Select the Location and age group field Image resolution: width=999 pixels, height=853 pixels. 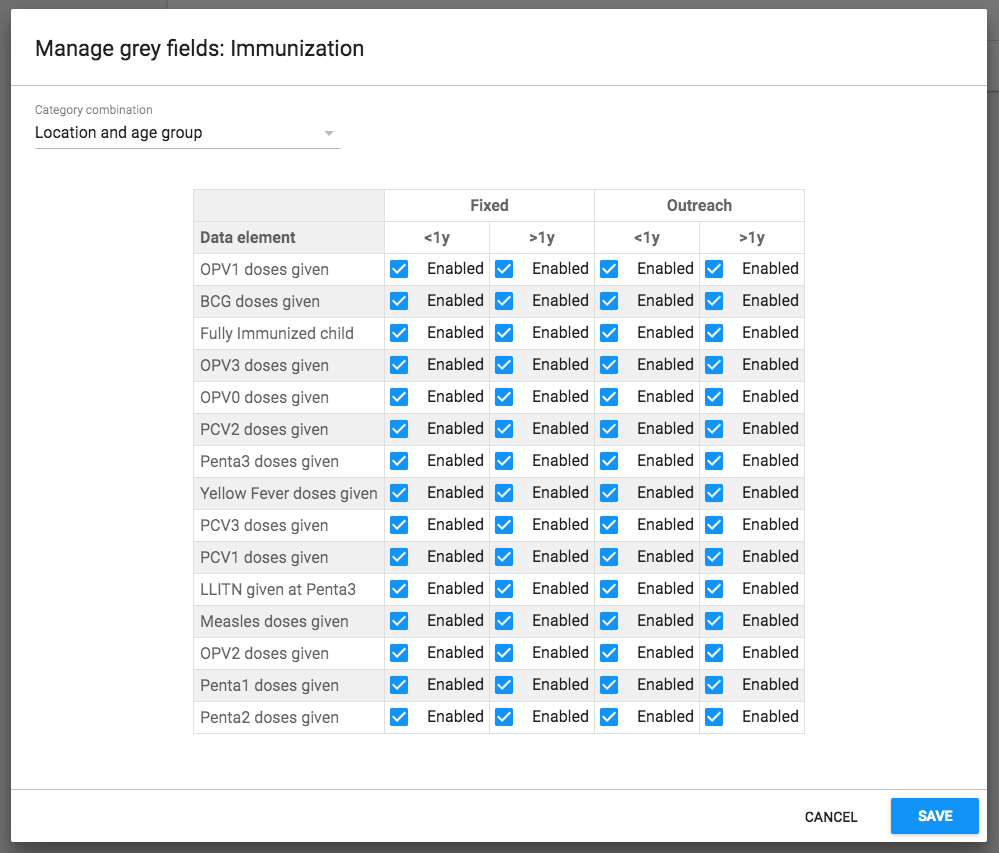tap(187, 133)
